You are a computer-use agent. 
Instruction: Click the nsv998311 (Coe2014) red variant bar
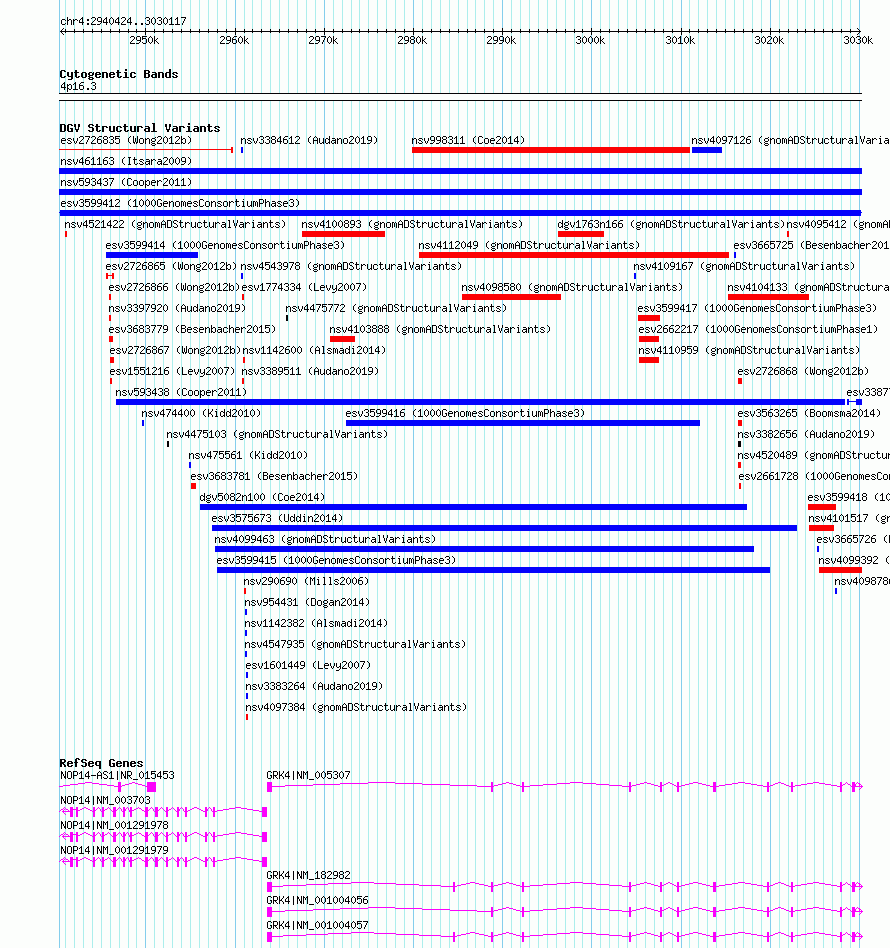(x=551, y=150)
